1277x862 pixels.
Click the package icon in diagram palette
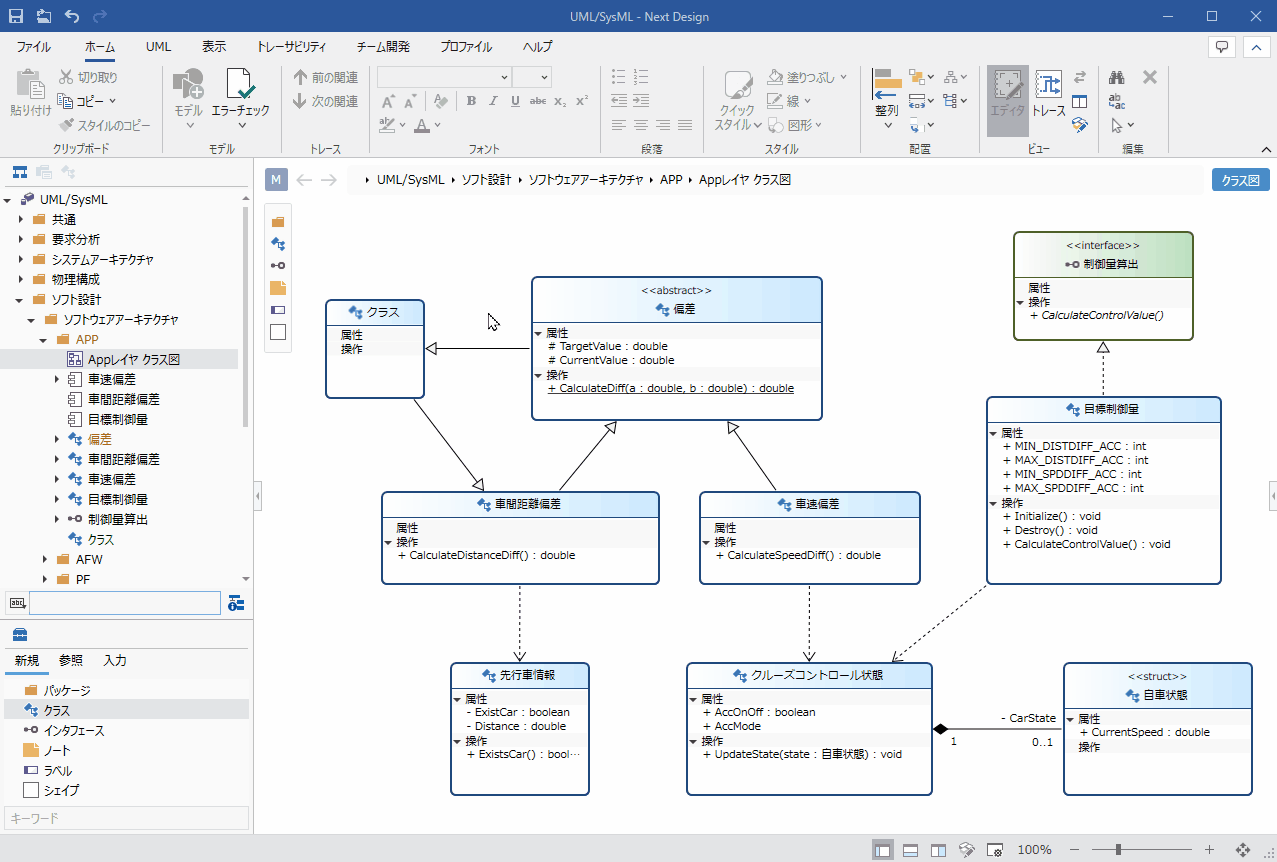pyautogui.click(x=278, y=222)
